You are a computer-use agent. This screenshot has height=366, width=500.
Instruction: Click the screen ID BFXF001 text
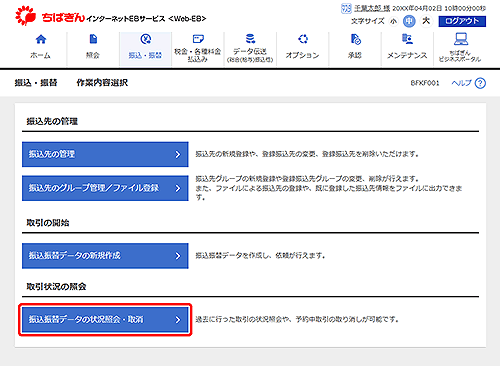pyautogui.click(x=425, y=83)
